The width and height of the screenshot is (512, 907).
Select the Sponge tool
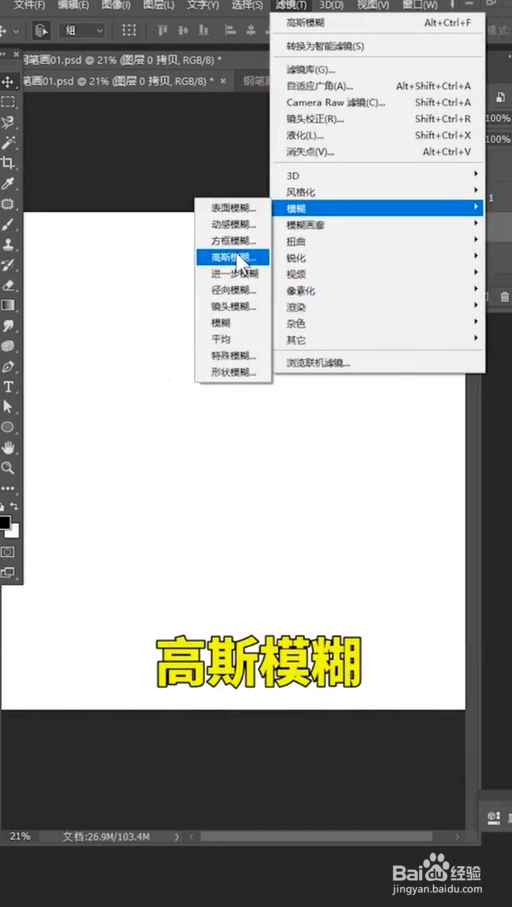tap(8, 346)
